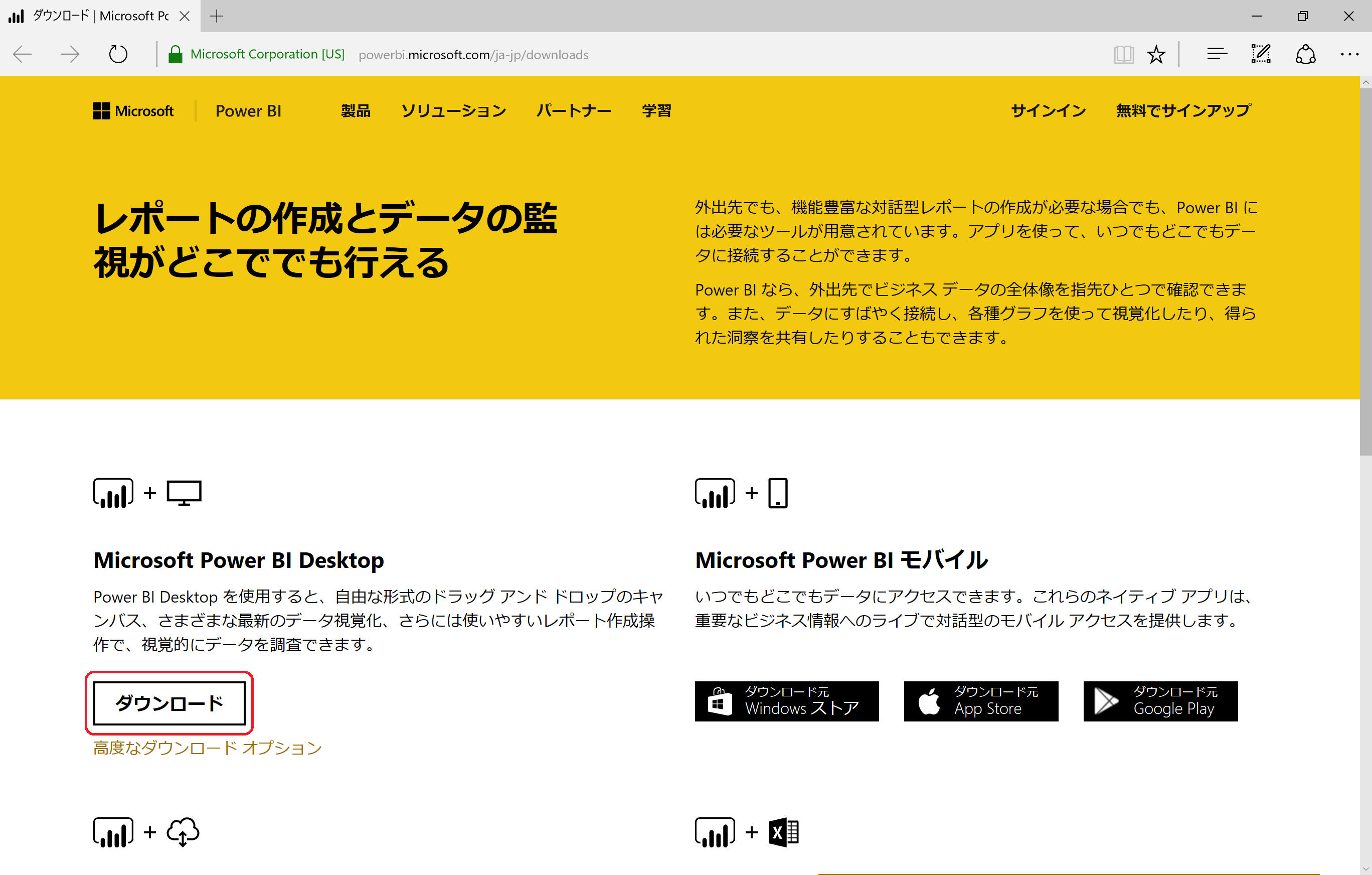Open 高度なダウンロード オプション link
Screen dimensions: 1372x875
(x=208, y=748)
